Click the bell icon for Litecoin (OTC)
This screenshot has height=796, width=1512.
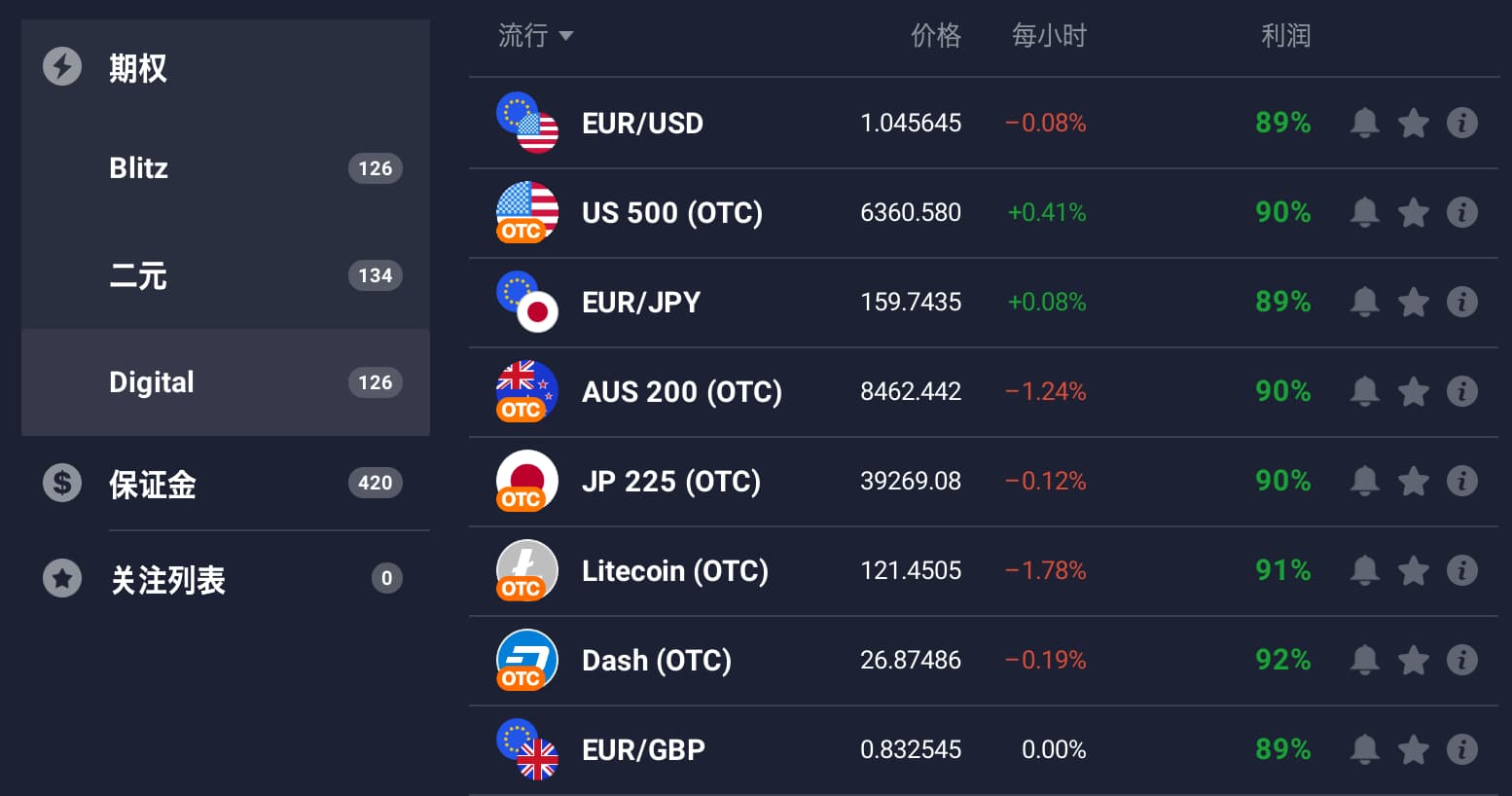pos(1364,570)
